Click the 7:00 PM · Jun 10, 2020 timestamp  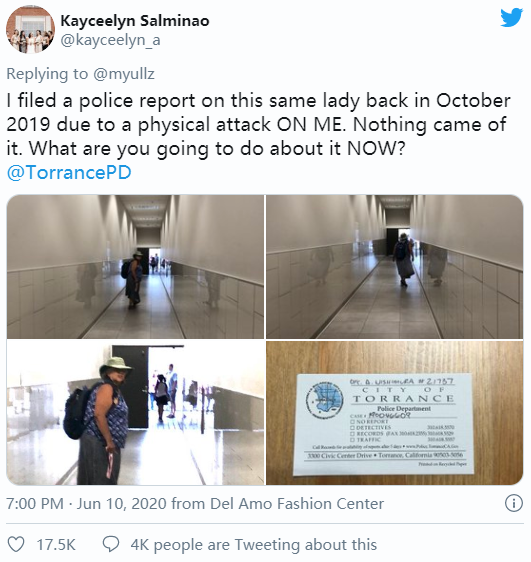pyautogui.click(x=86, y=504)
